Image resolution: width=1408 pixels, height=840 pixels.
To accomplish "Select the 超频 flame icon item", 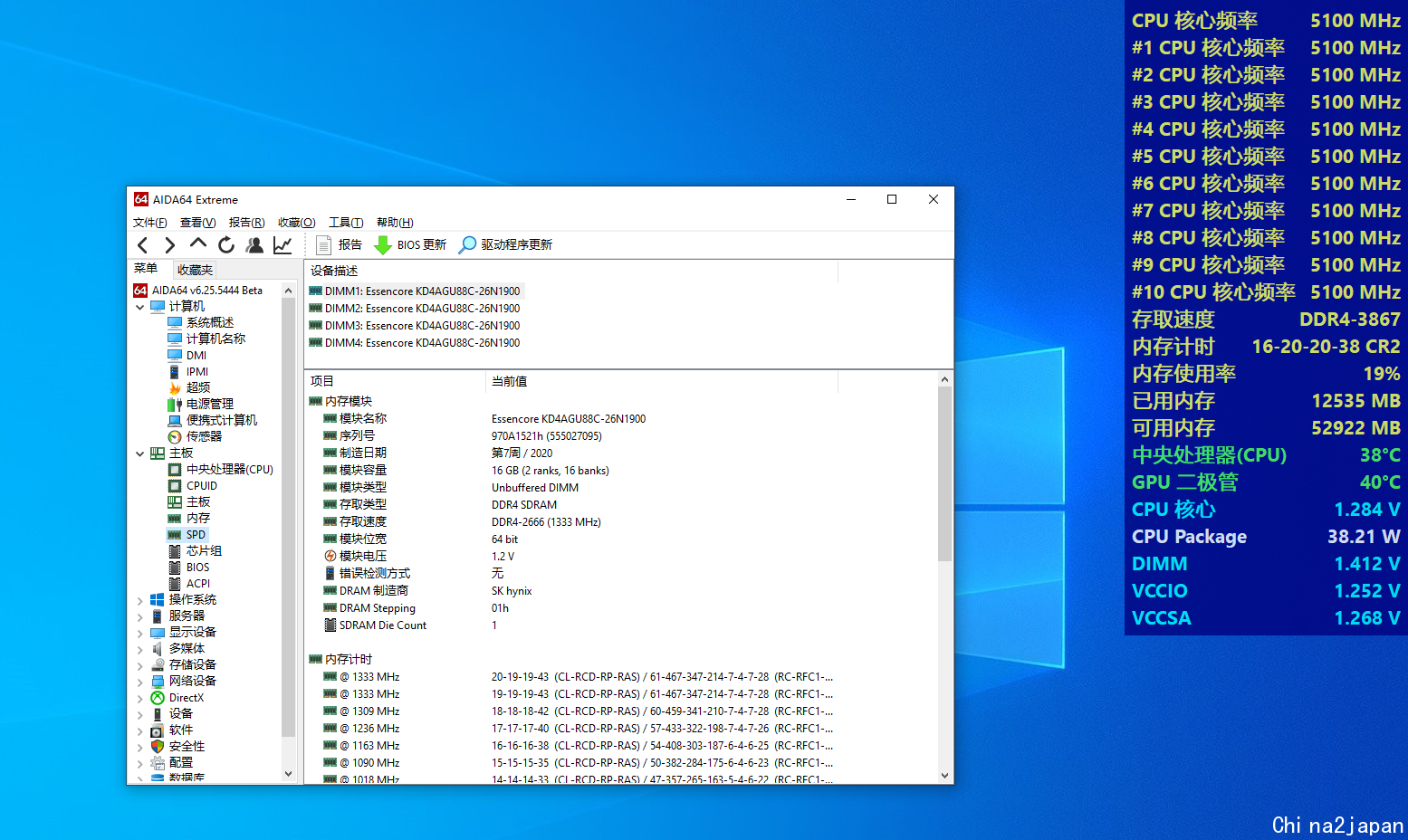I will coord(175,387).
